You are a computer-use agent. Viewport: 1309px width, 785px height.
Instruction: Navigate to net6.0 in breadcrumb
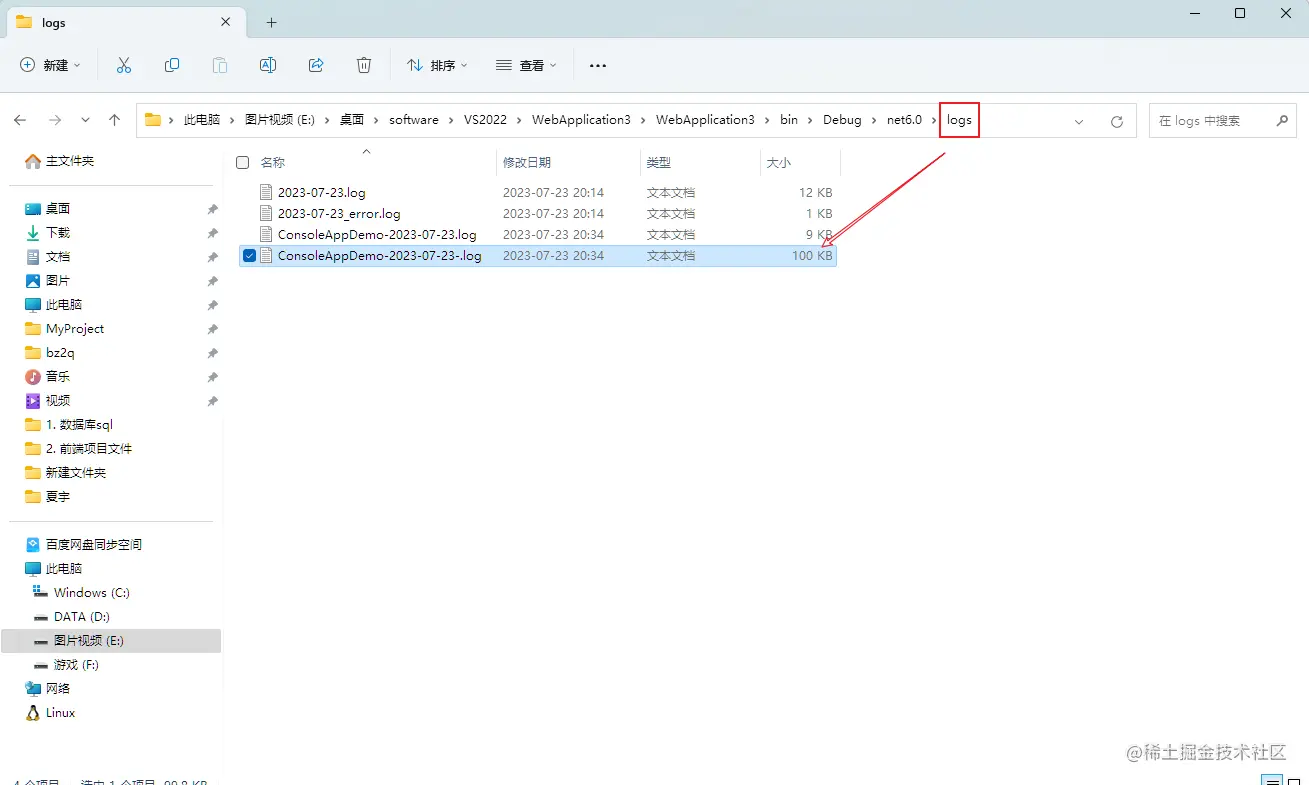coord(904,120)
